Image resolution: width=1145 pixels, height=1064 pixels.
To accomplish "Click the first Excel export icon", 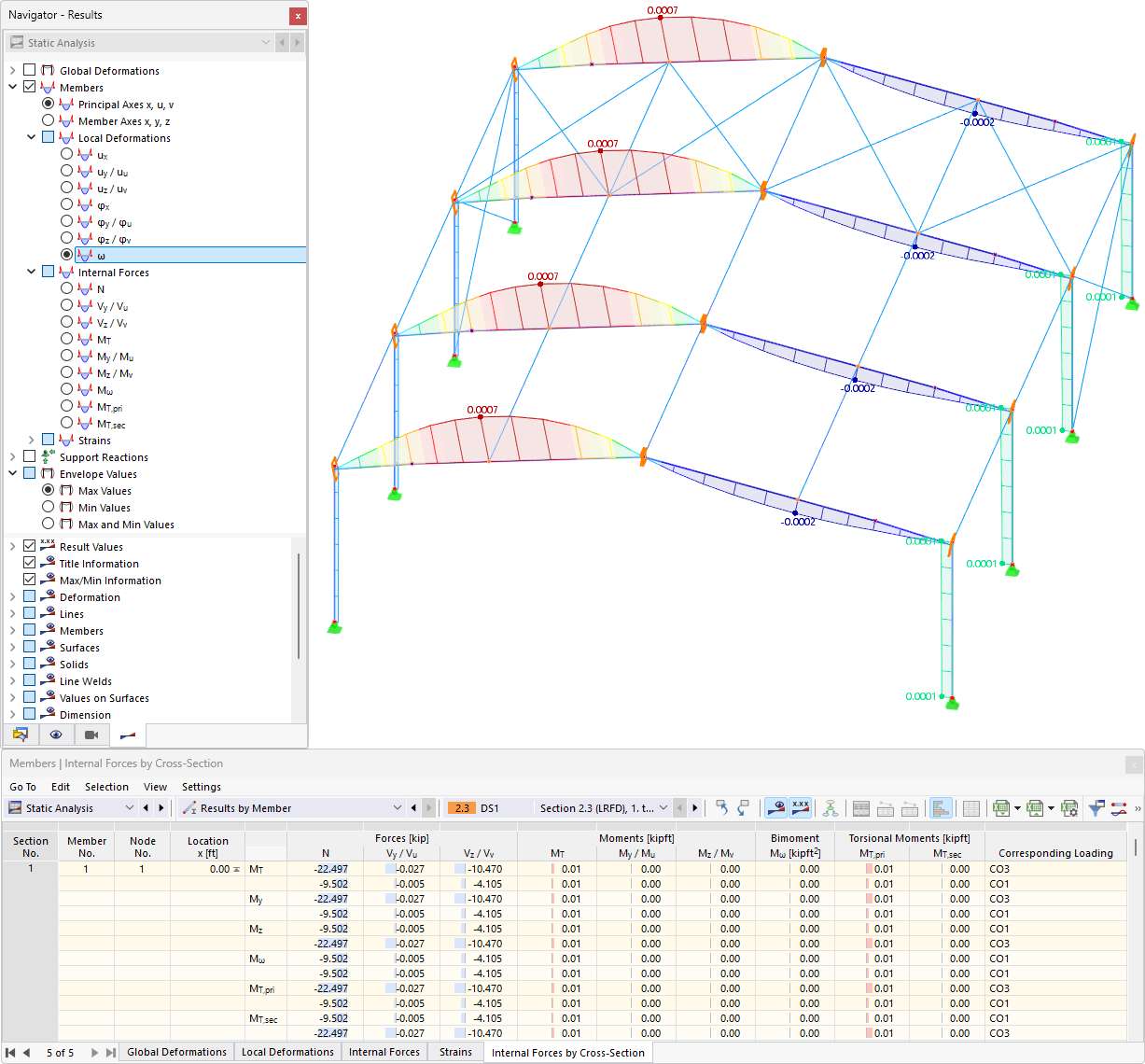I will coord(1001,808).
